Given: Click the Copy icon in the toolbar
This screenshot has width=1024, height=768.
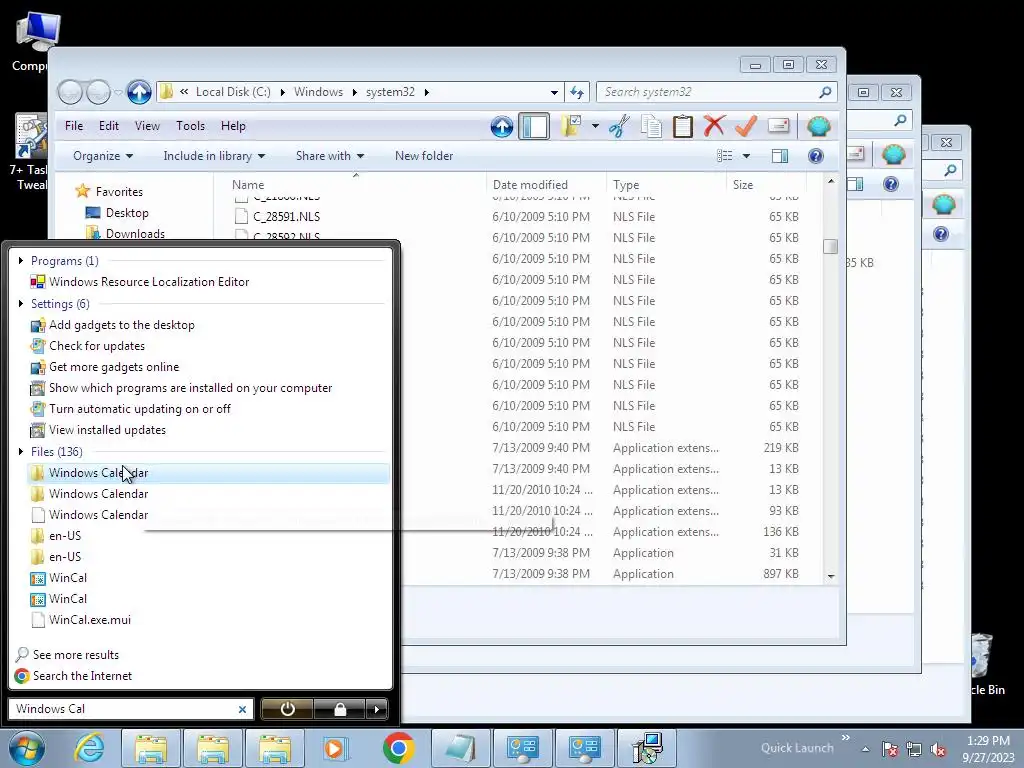Looking at the screenshot, I should click(x=651, y=126).
